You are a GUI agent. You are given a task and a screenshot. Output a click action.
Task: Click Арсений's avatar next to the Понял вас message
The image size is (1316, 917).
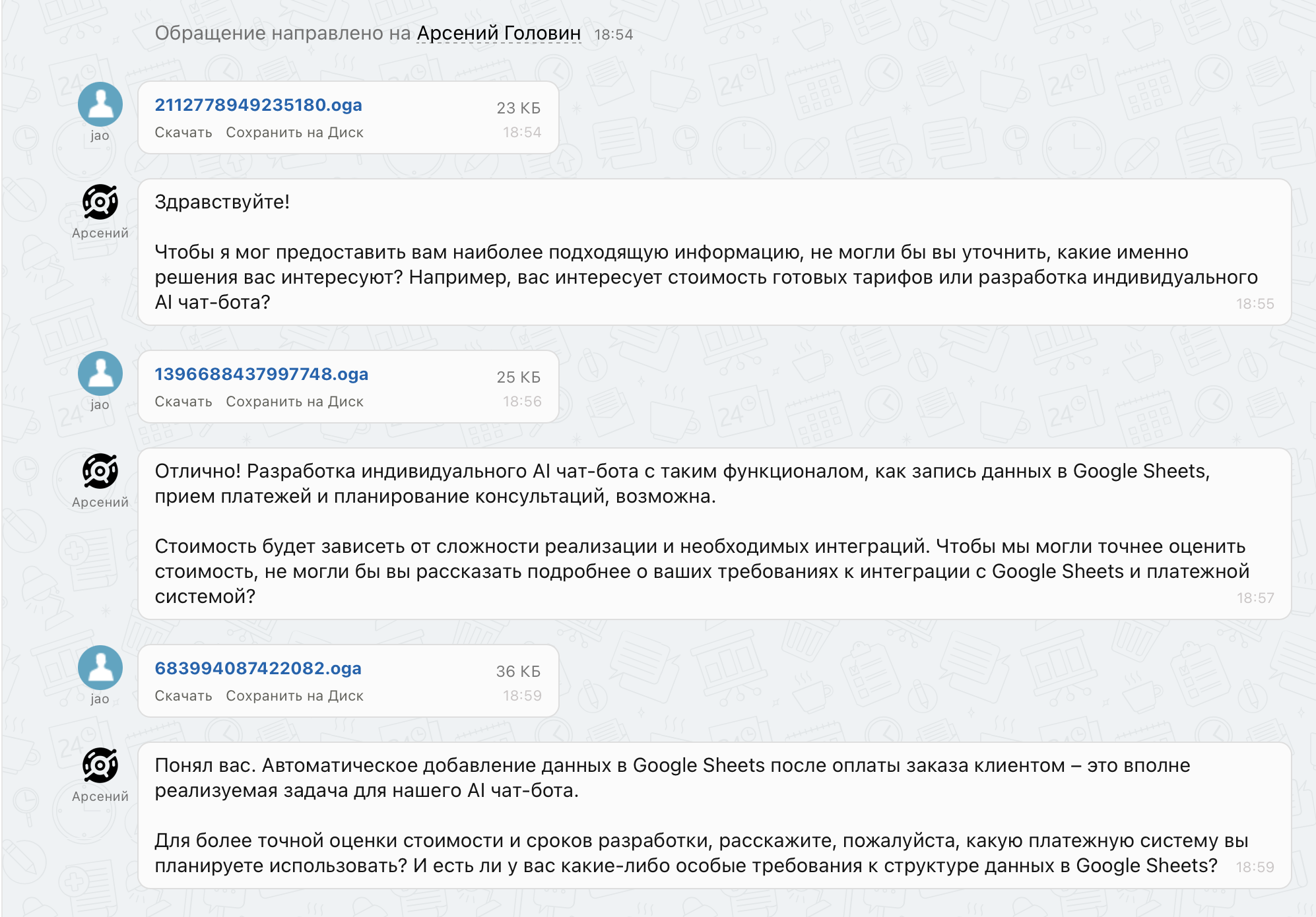pos(100,765)
